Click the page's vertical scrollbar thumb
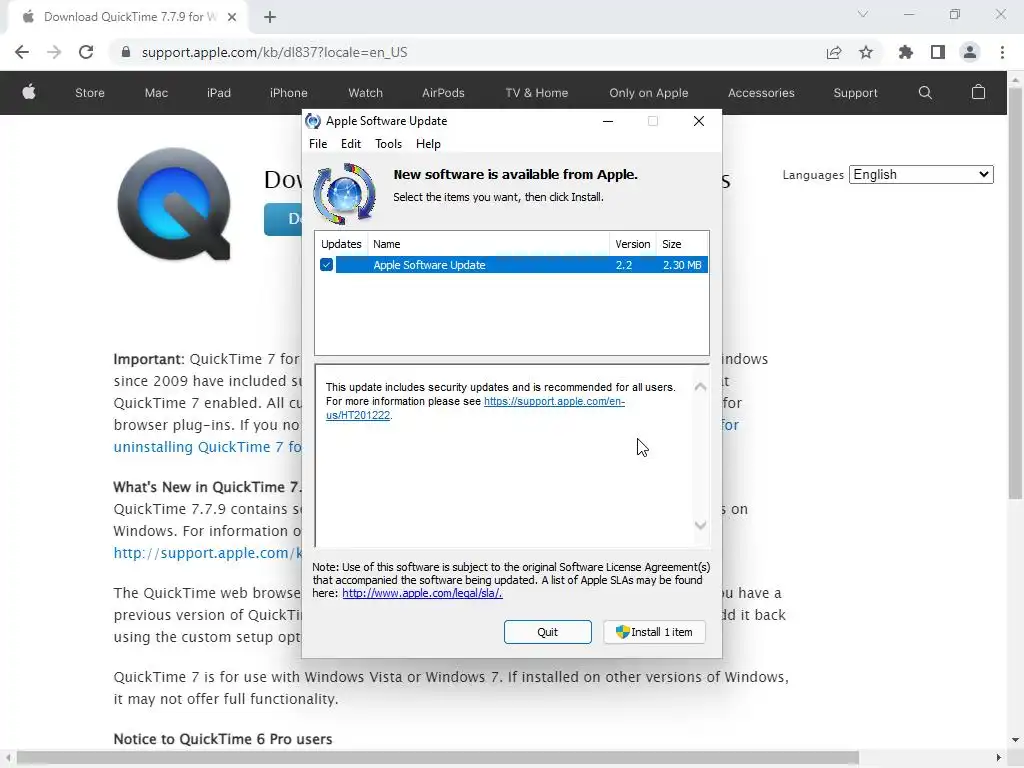 [x=1015, y=293]
